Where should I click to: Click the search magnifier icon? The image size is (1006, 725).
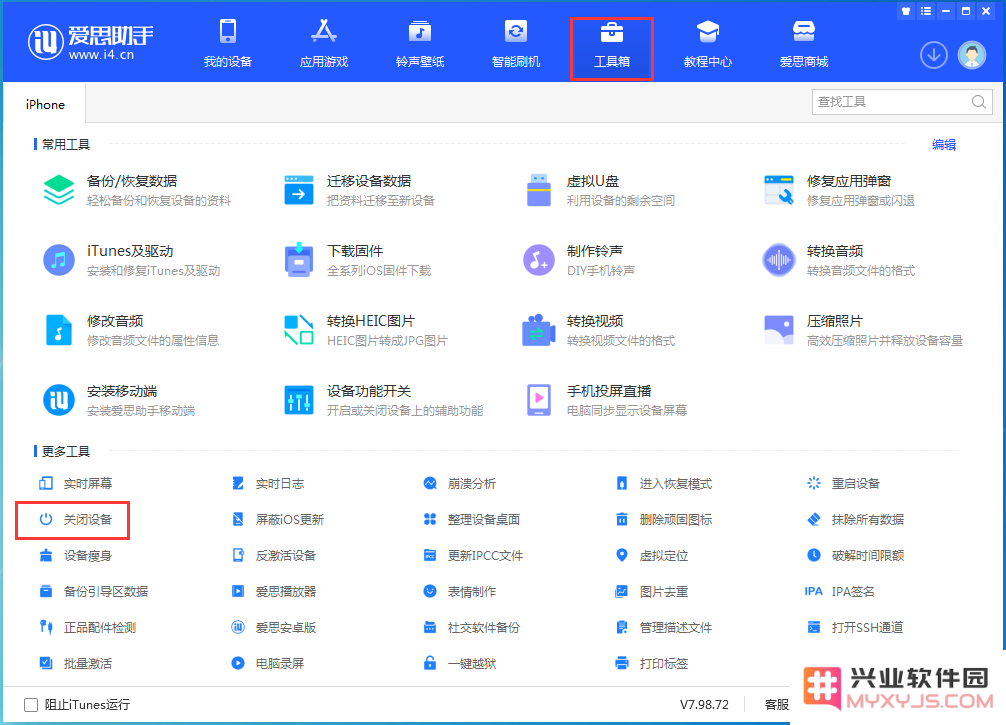coord(978,102)
